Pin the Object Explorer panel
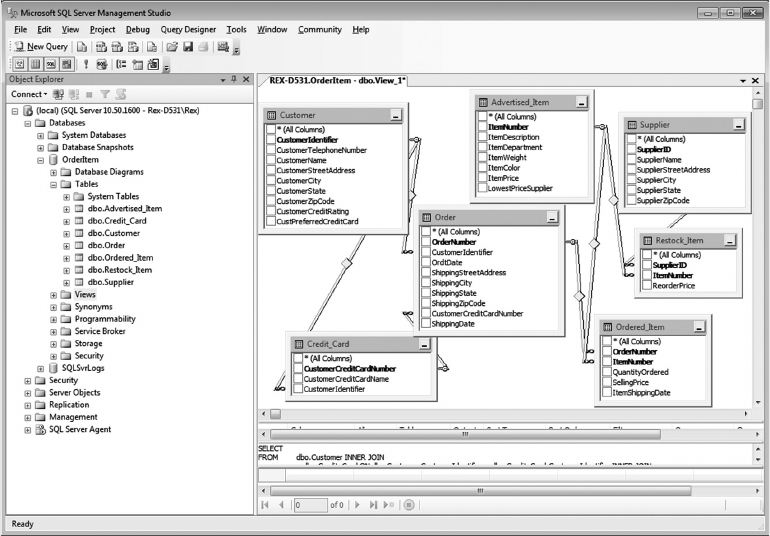The width and height of the screenshot is (770, 536). (x=234, y=79)
